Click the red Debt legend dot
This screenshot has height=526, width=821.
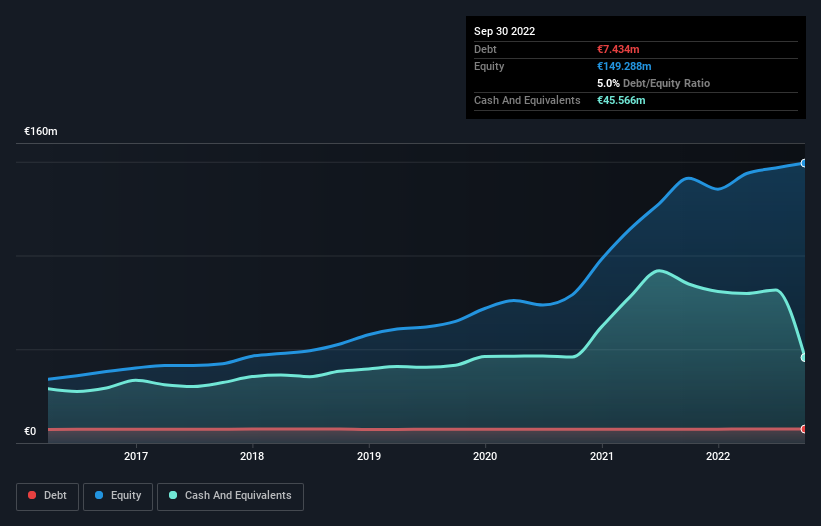click(x=32, y=495)
